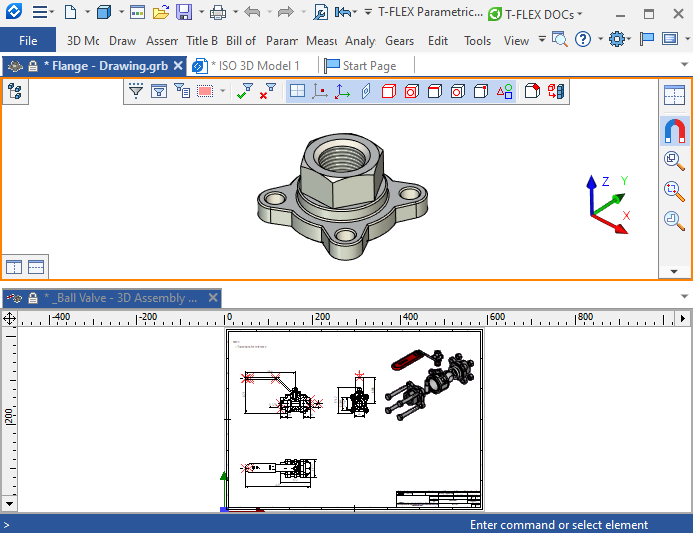This screenshot has width=693, height=533.
Task: Click the red-blue assembly components icon
Action: tap(556, 91)
